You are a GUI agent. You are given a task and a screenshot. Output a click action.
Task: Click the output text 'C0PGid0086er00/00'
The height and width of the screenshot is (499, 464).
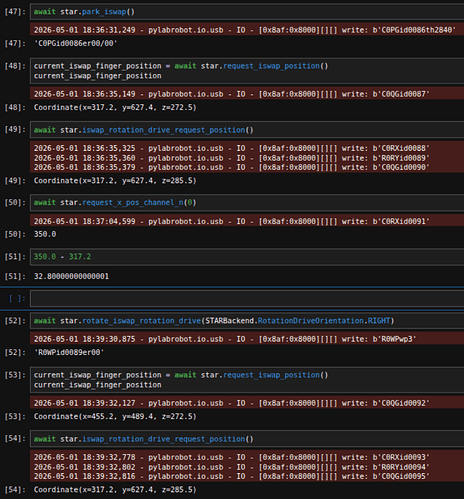[x=75, y=43]
